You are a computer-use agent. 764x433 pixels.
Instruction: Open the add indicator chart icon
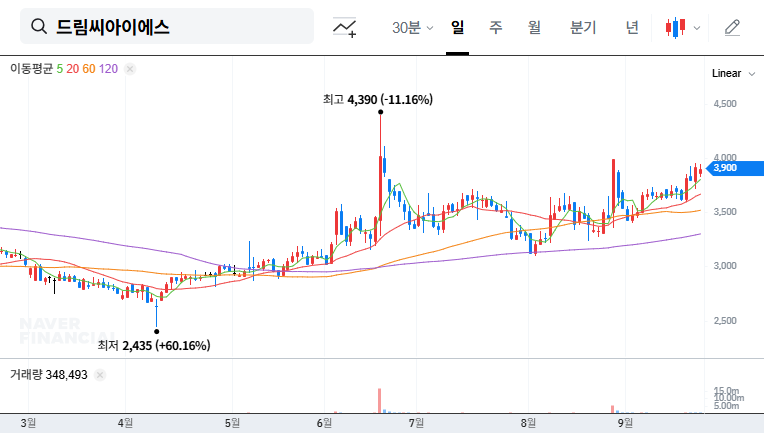(x=344, y=27)
